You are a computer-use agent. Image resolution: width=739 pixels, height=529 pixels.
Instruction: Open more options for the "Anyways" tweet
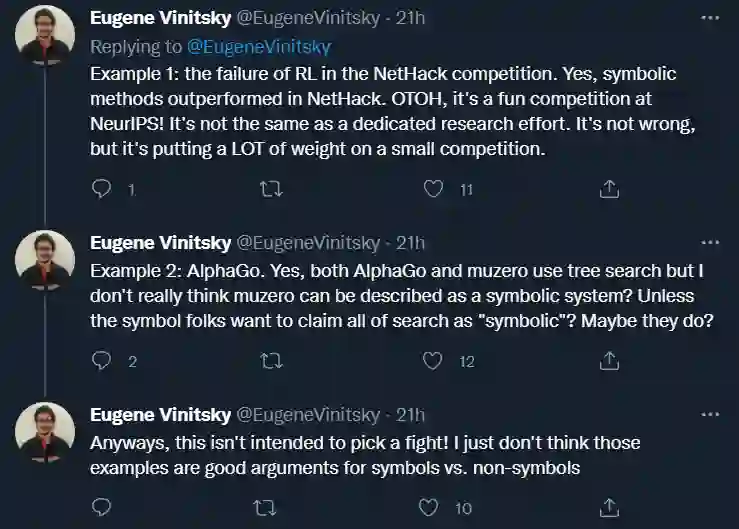click(709, 414)
